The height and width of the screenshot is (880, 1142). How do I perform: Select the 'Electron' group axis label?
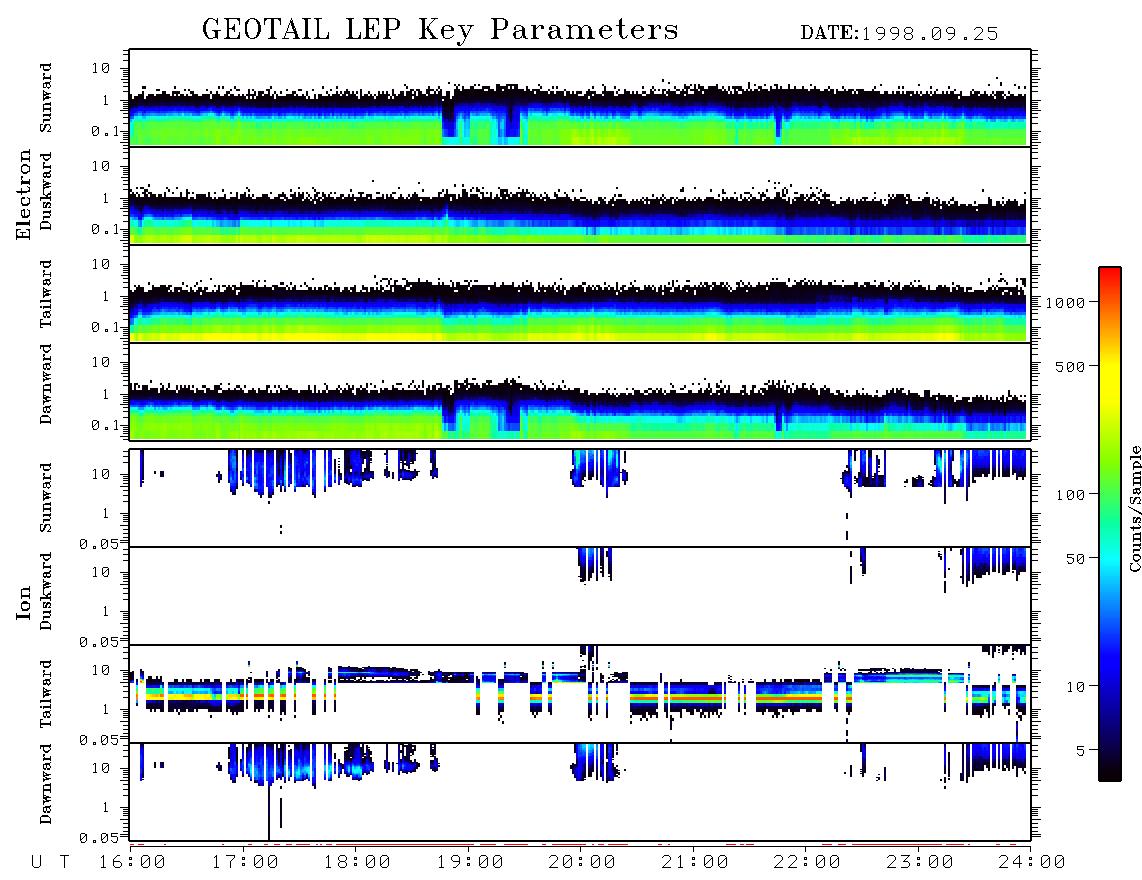click(x=23, y=194)
